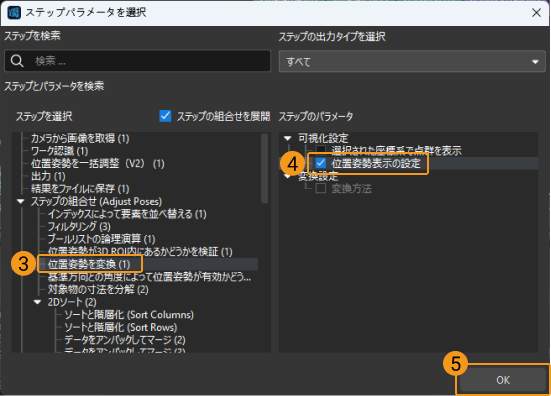Click the step list vertical scrollbar
Image resolution: width=551 pixels, height=396 pixels.
[265, 168]
